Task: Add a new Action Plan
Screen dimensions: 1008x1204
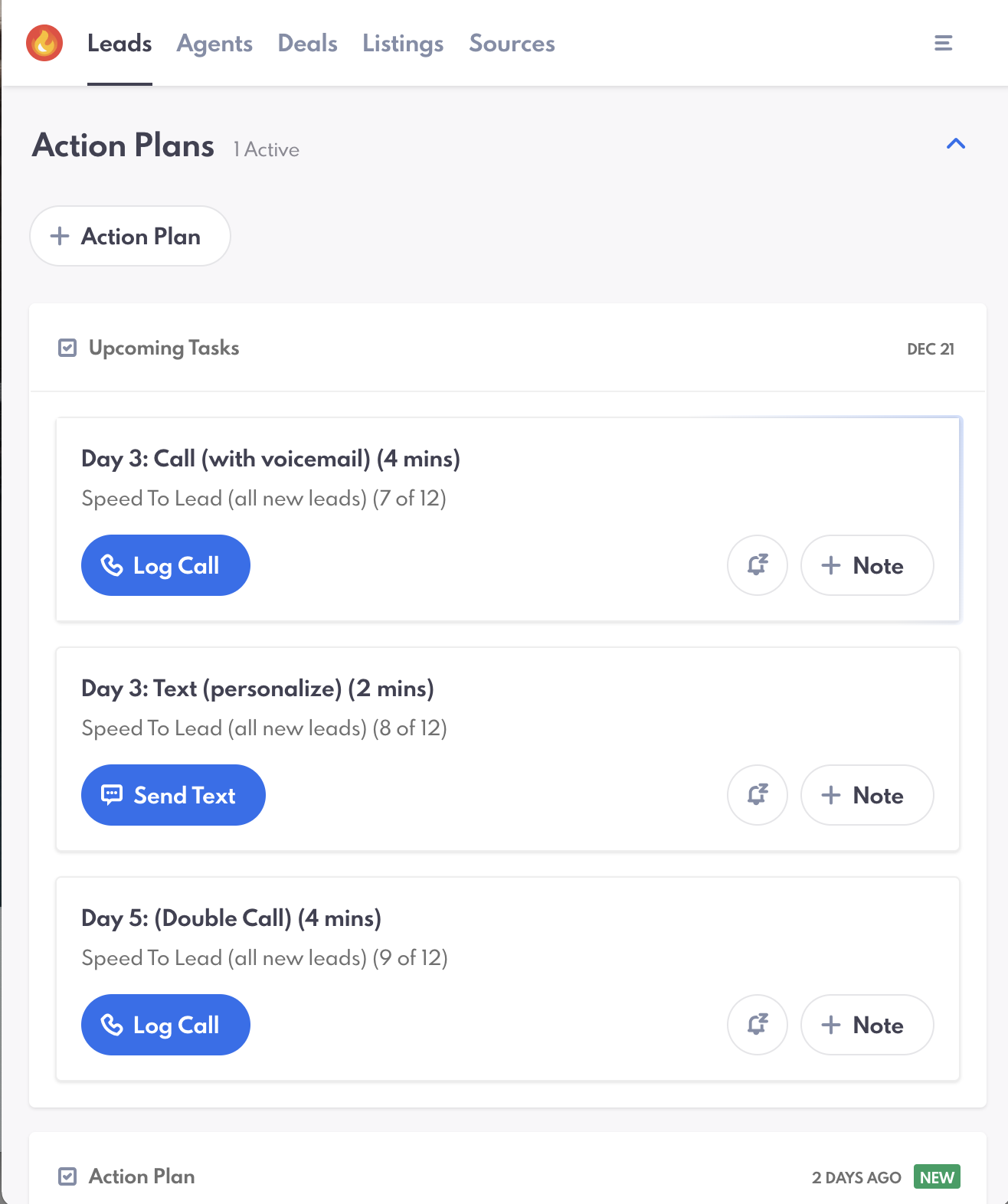Action: (x=129, y=236)
